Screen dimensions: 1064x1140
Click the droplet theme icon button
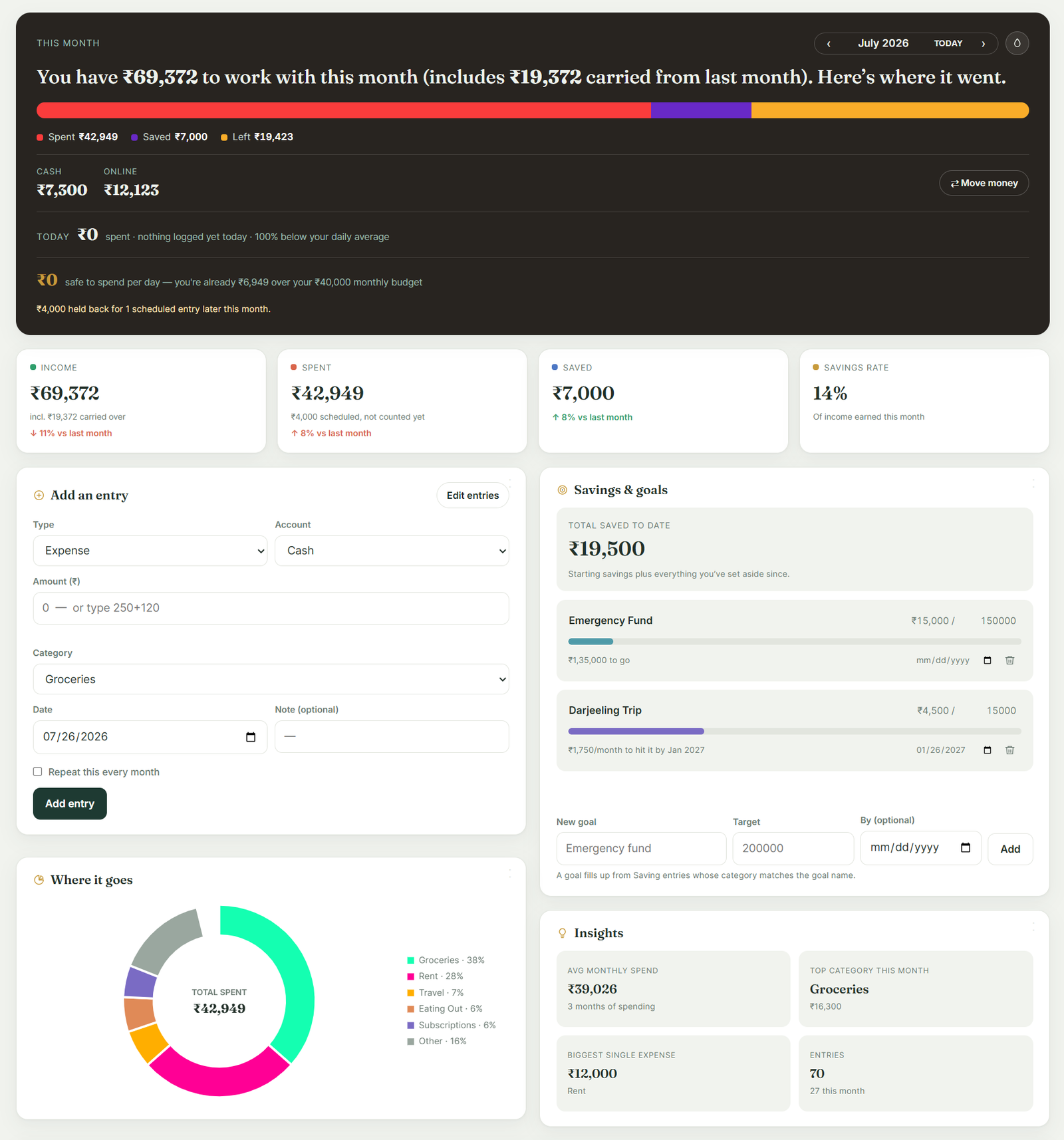1017,43
